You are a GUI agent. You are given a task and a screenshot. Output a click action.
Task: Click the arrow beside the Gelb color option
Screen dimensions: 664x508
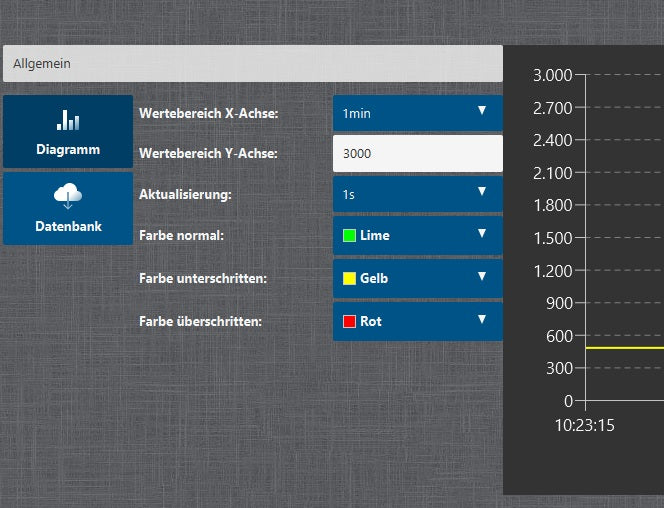(481, 277)
